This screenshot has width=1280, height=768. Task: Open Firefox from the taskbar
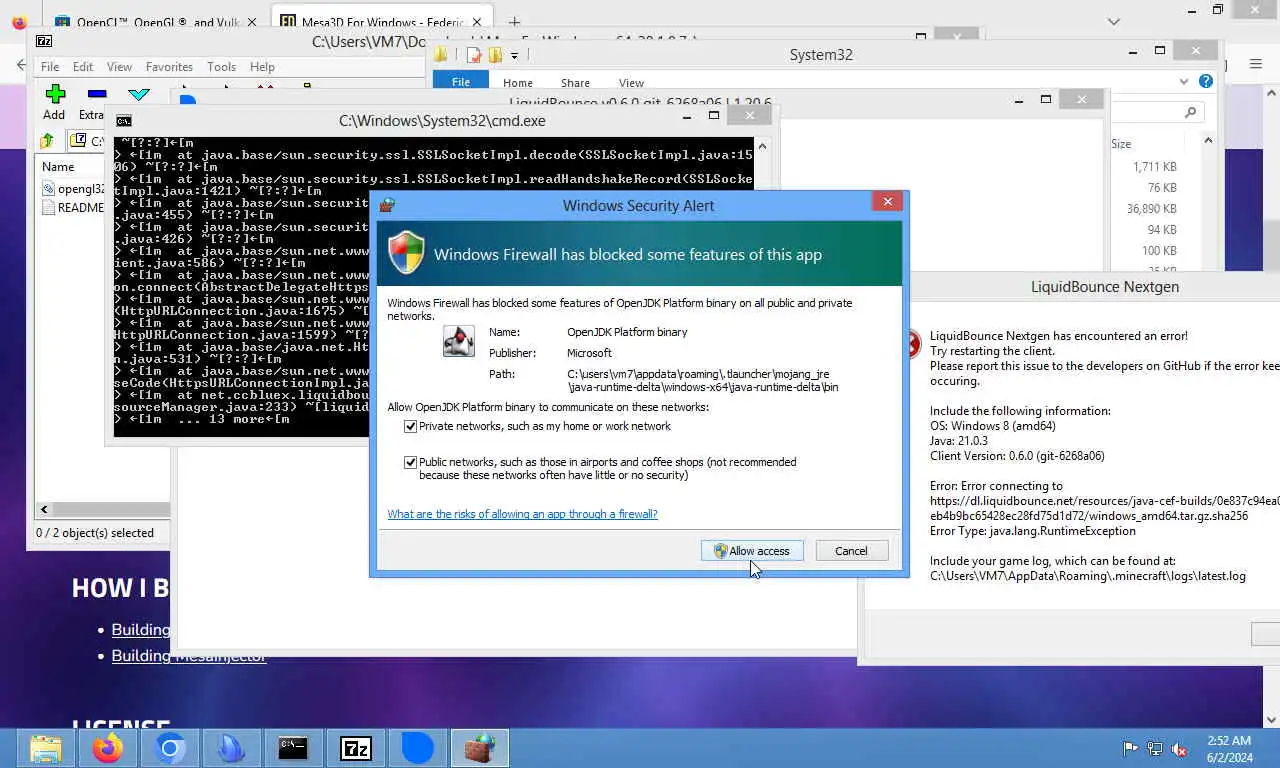click(108, 748)
